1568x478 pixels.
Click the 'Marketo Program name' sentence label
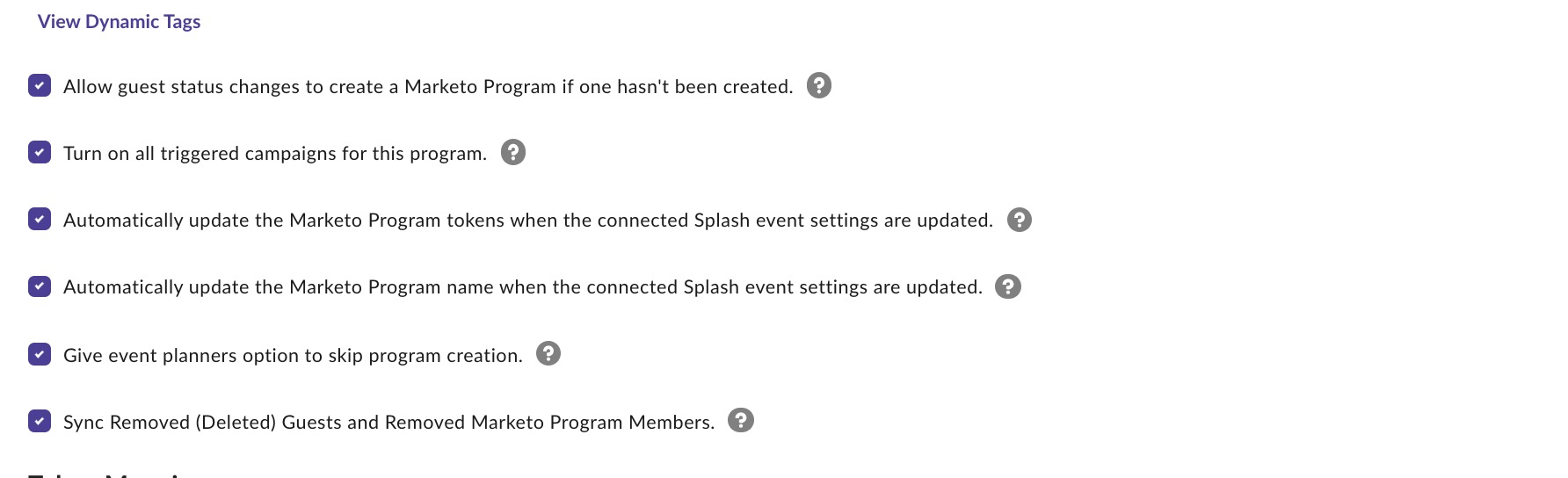pyautogui.click(x=523, y=287)
